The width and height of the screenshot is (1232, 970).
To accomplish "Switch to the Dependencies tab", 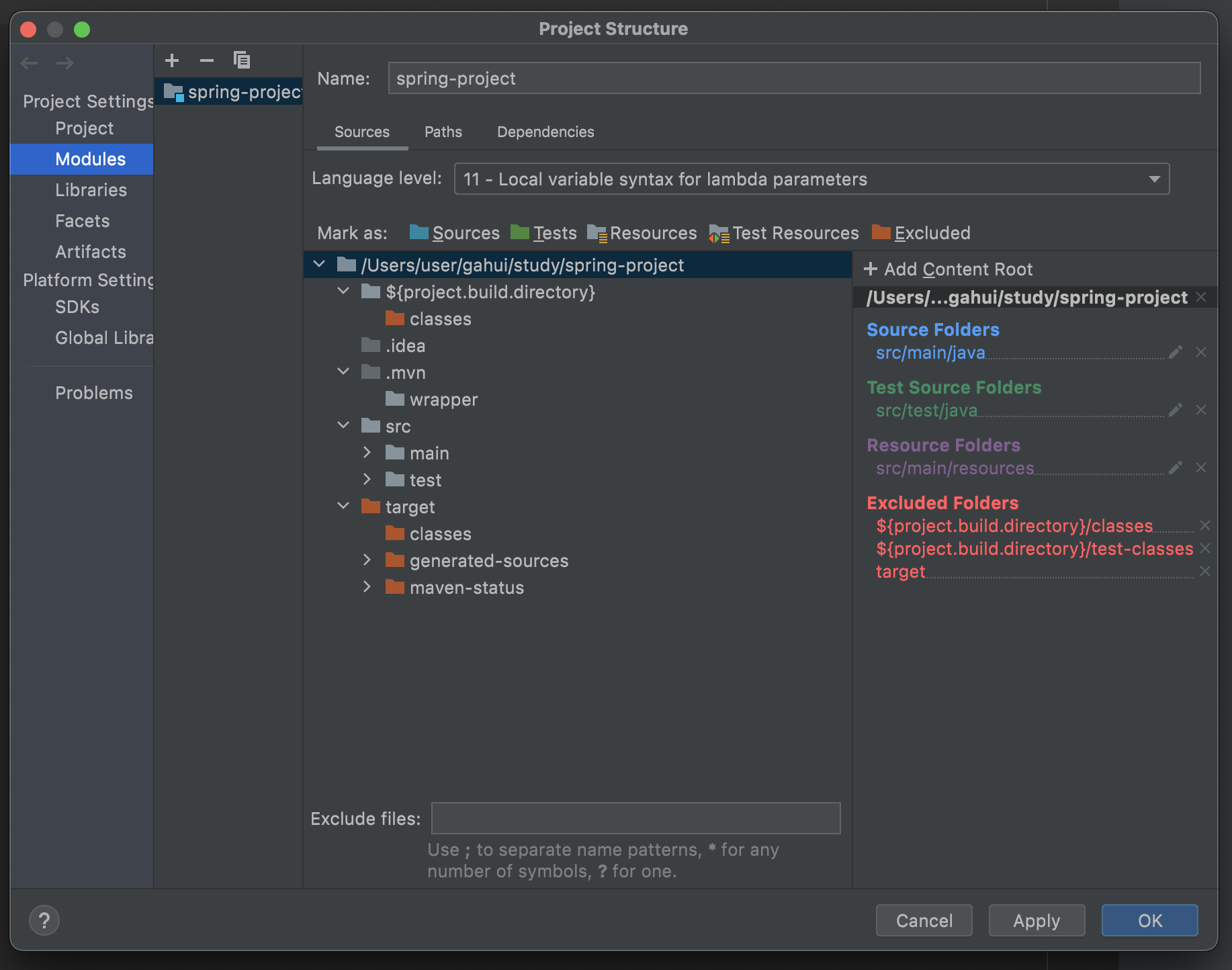I will click(545, 132).
